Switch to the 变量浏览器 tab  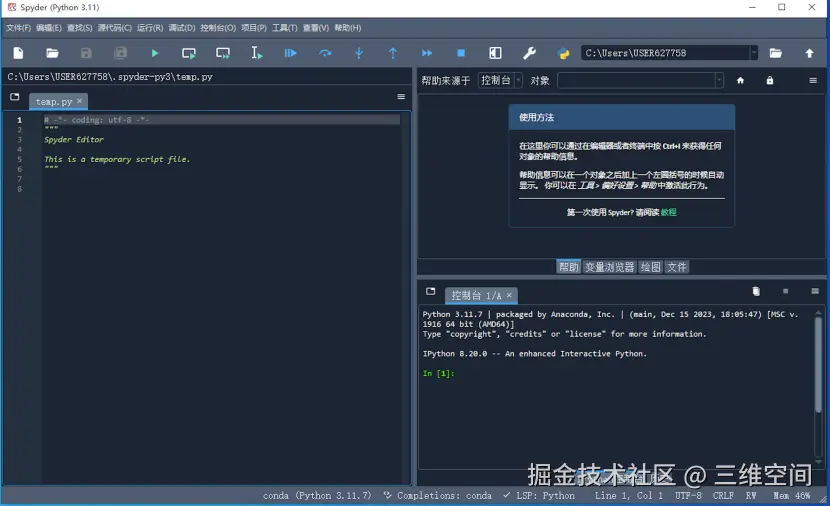(609, 267)
